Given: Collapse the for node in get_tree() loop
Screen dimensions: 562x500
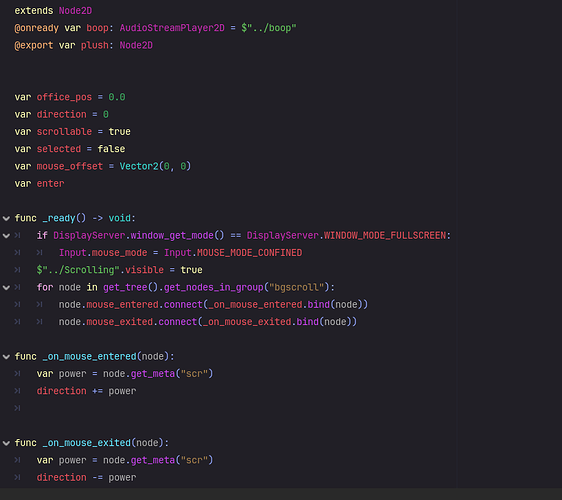Looking at the screenshot, I should pos(6,287).
